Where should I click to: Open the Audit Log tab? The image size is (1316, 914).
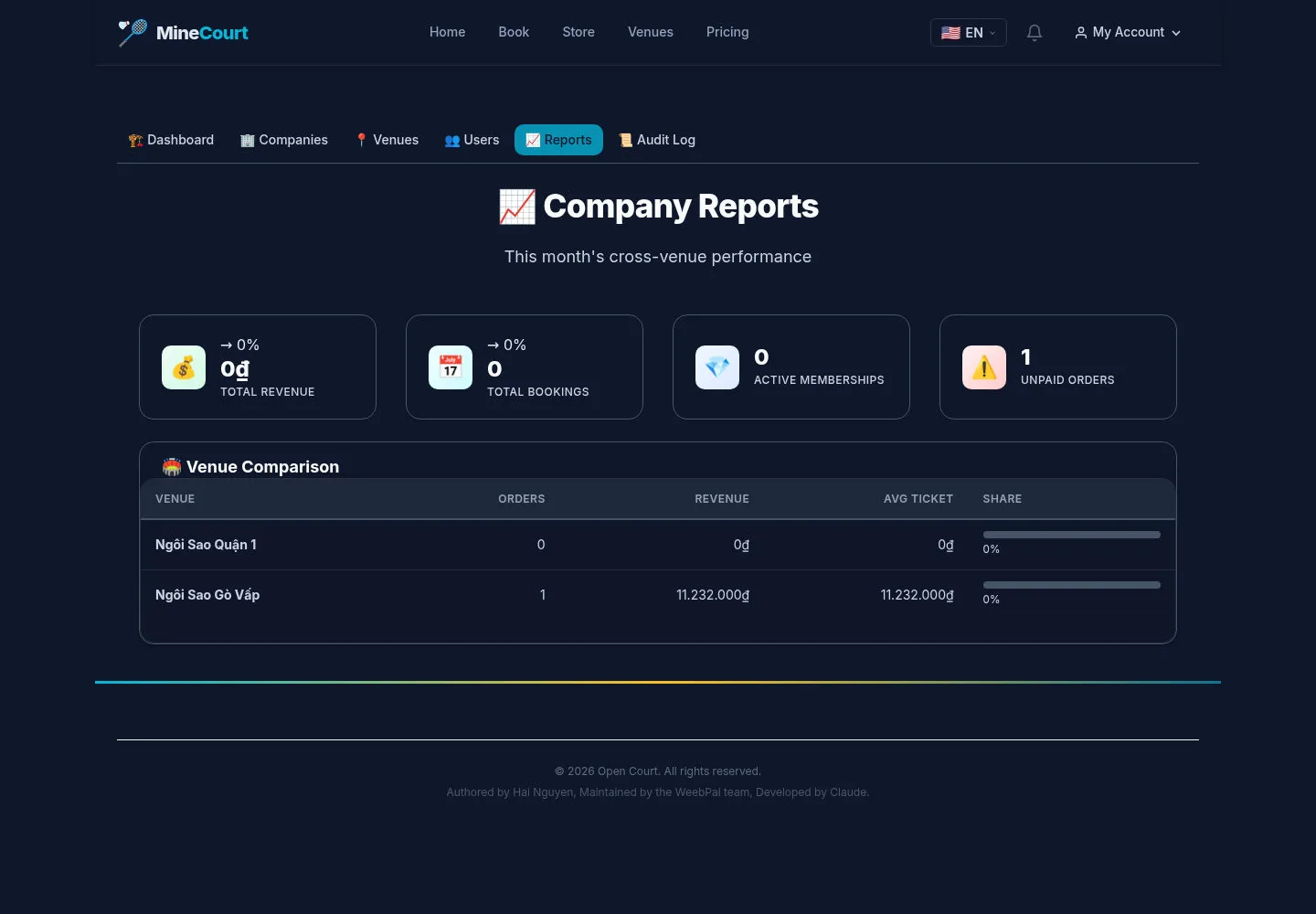656,140
